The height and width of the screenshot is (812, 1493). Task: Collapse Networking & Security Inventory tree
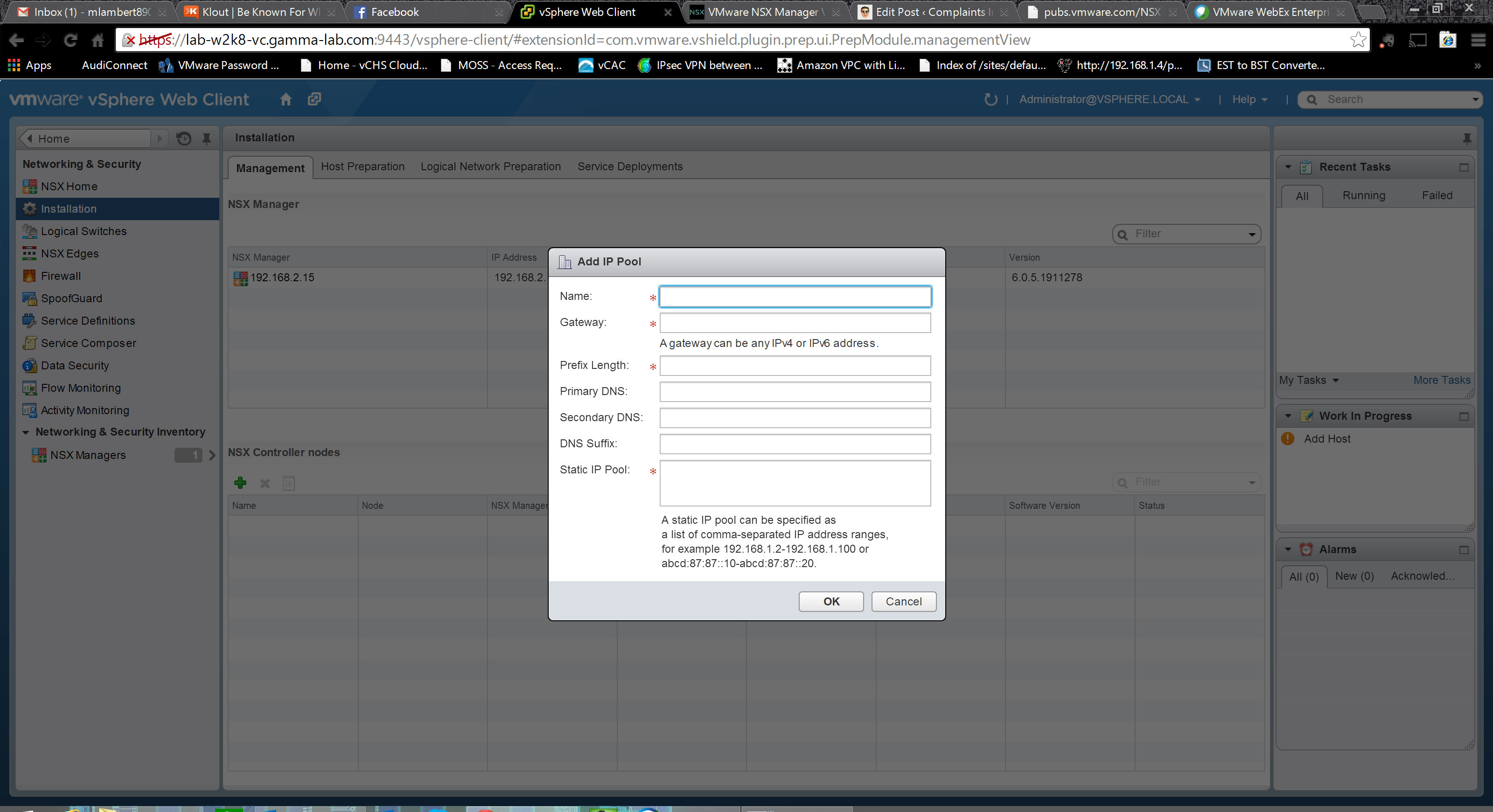[26, 432]
